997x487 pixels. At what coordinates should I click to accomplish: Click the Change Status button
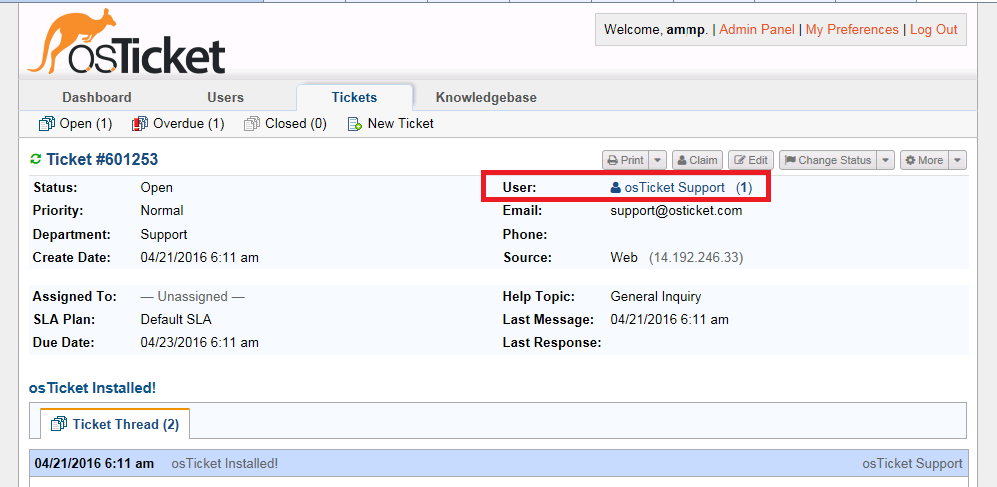click(x=829, y=160)
